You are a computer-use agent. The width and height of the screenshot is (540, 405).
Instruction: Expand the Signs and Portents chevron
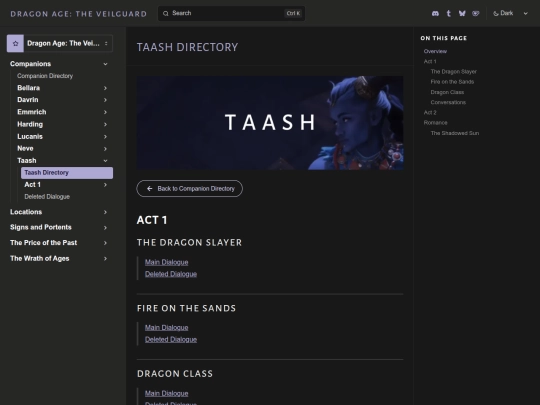coord(105,228)
